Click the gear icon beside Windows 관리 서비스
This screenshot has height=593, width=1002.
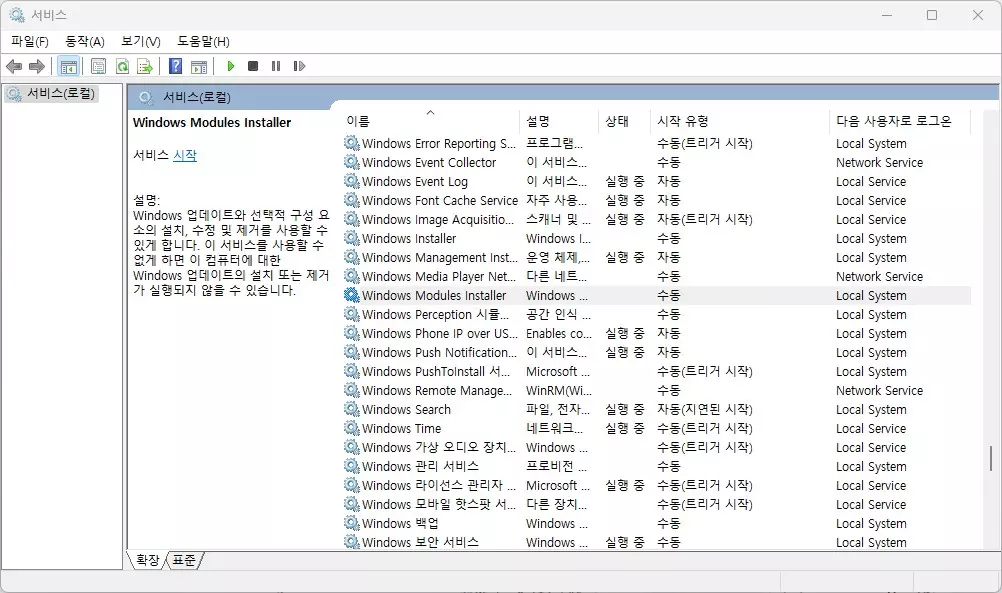tap(351, 466)
